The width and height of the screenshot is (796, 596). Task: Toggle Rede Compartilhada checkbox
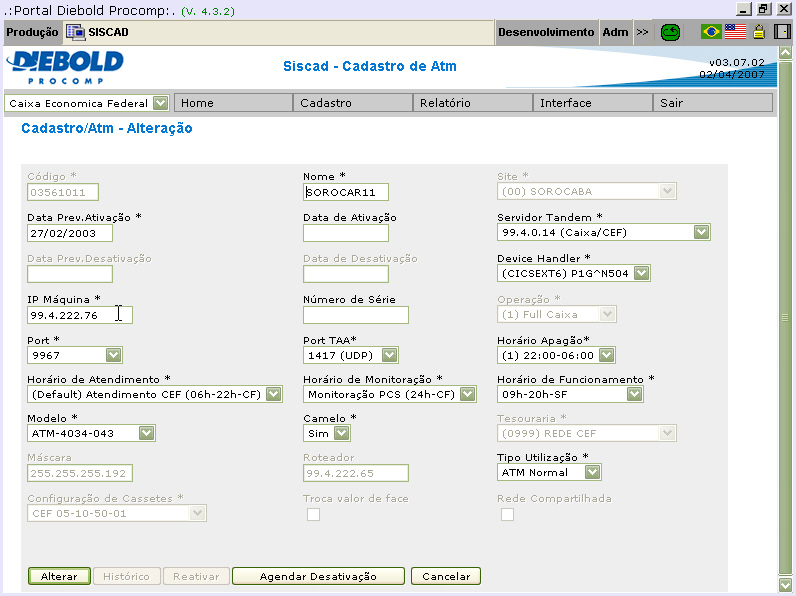(x=507, y=514)
